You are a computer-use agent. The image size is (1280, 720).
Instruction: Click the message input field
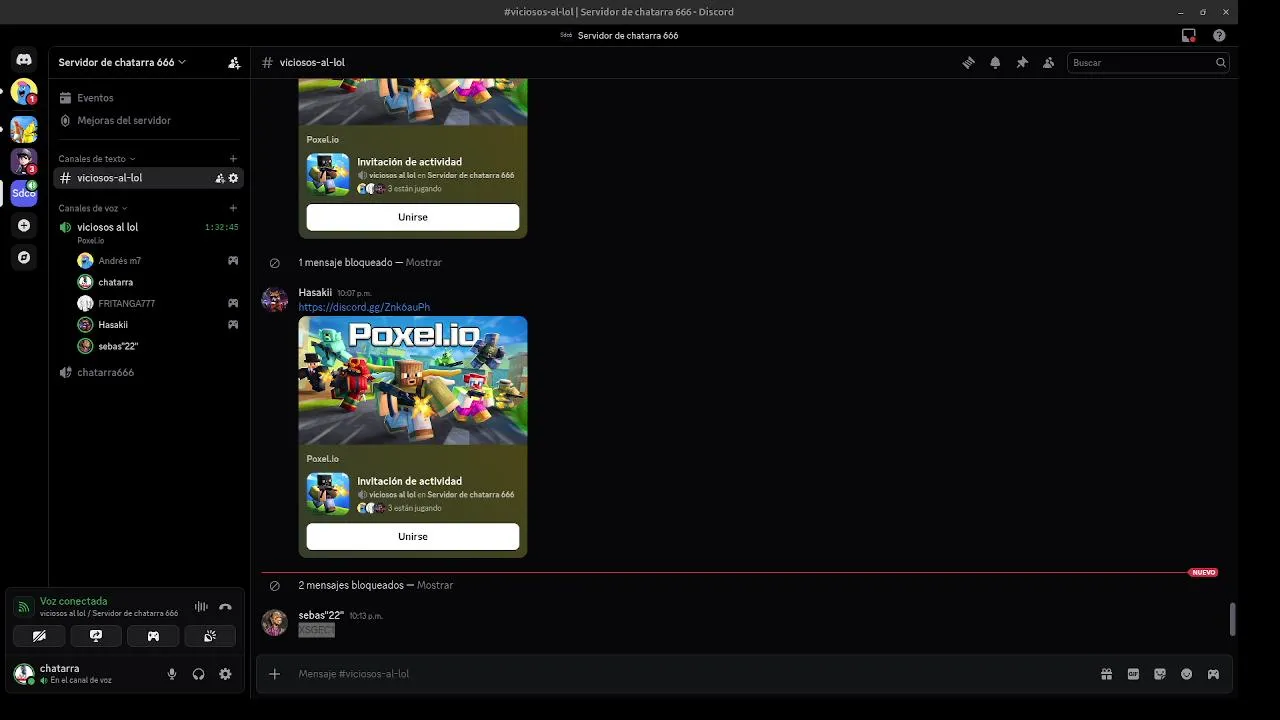pyautogui.click(x=690, y=674)
